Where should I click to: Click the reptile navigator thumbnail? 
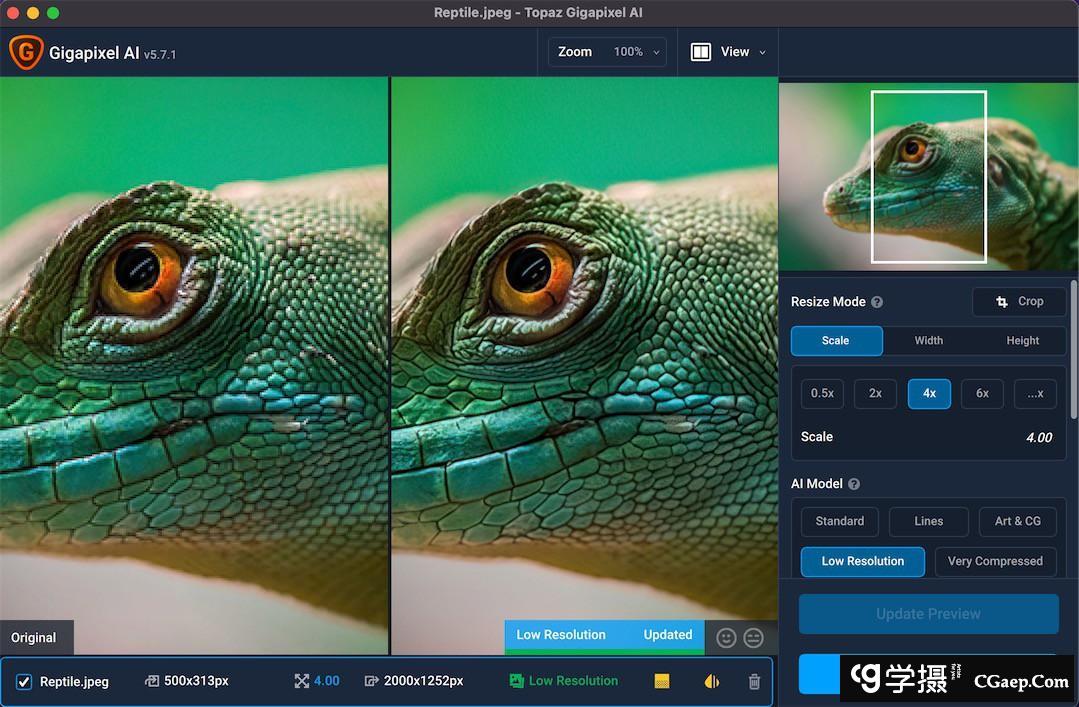point(928,176)
